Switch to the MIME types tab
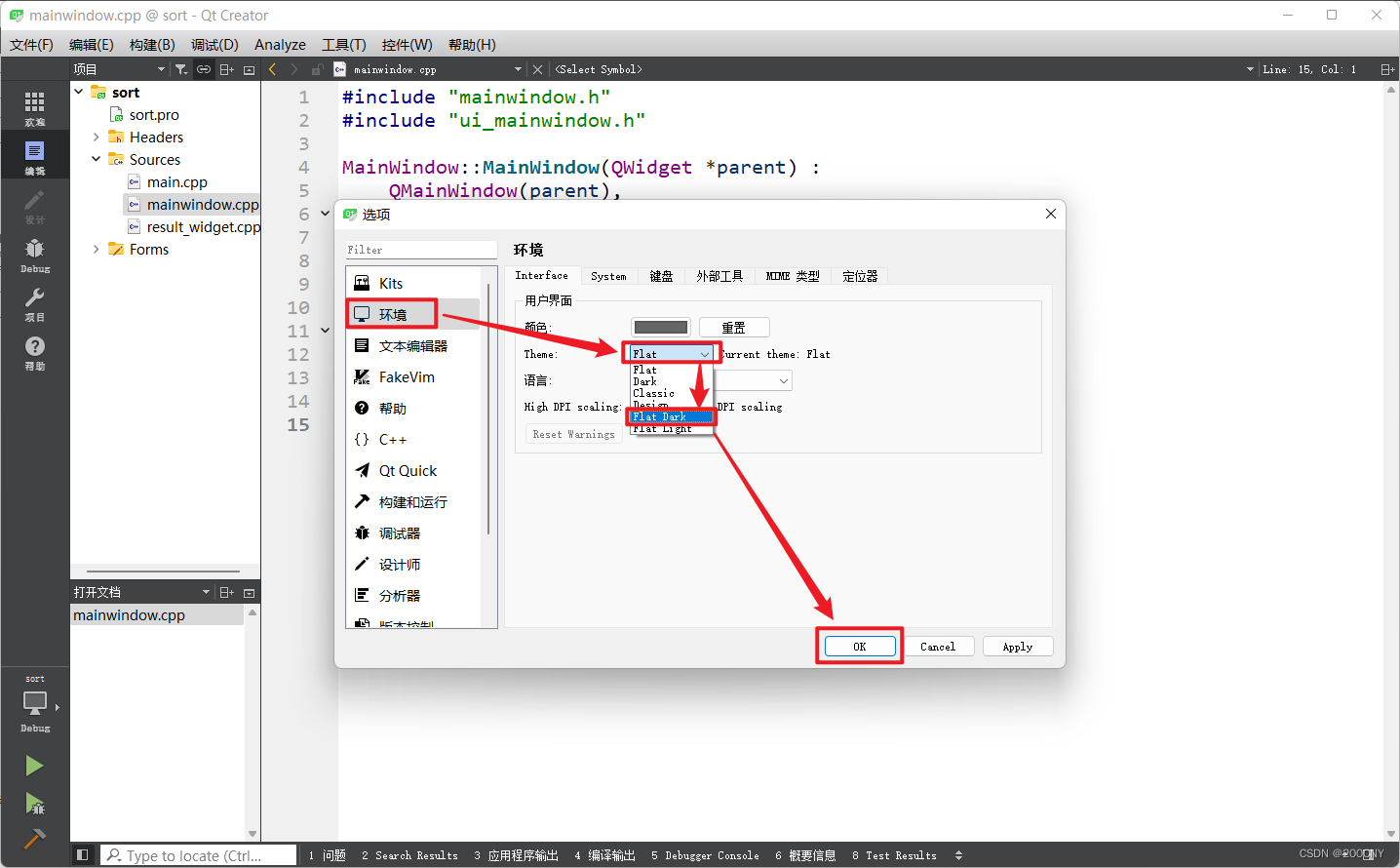1400x868 pixels. [x=793, y=276]
